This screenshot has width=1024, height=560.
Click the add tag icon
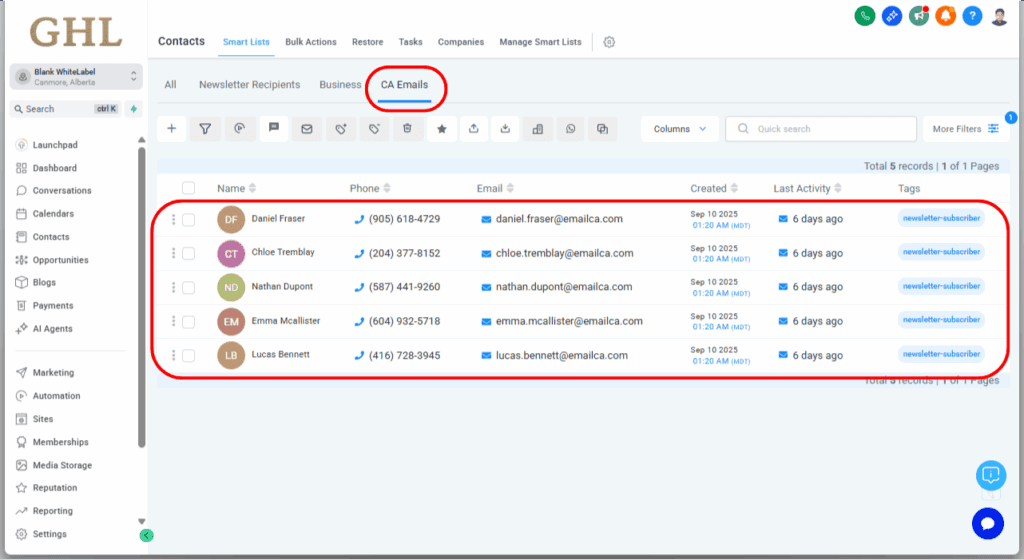click(x=341, y=129)
